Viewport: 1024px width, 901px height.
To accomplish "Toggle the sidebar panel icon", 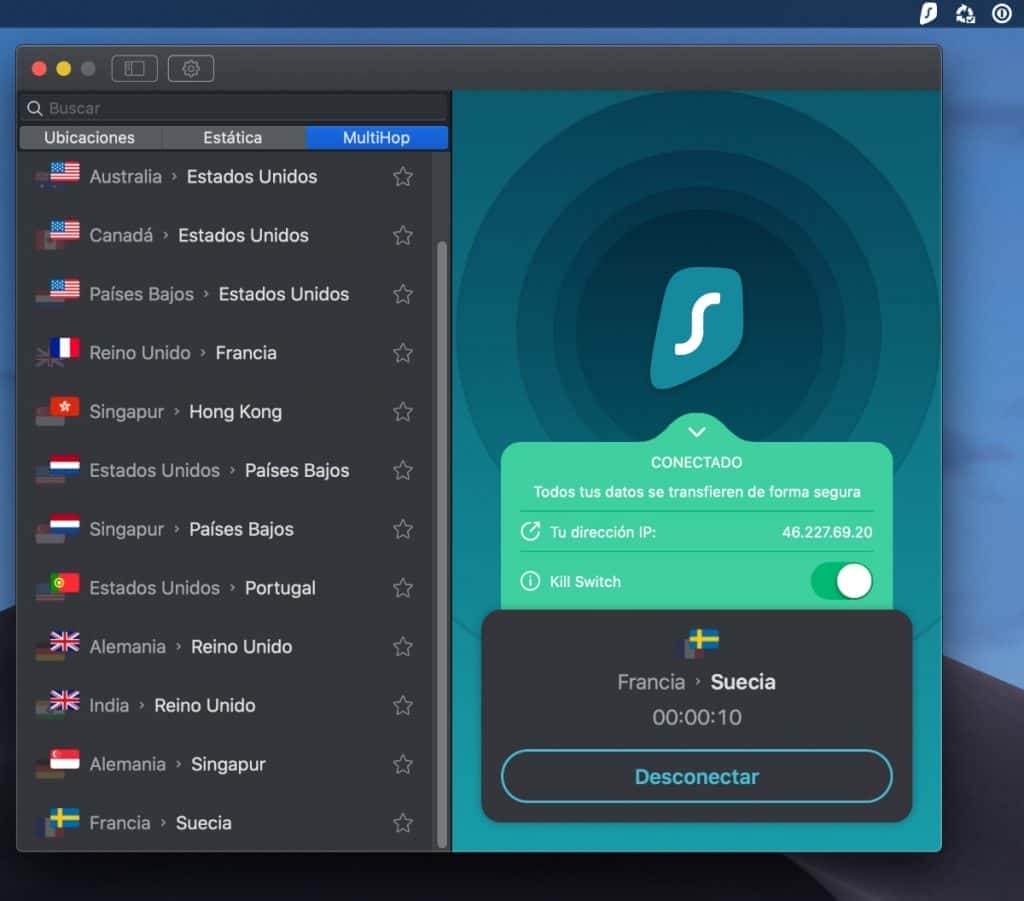I will tap(135, 69).
